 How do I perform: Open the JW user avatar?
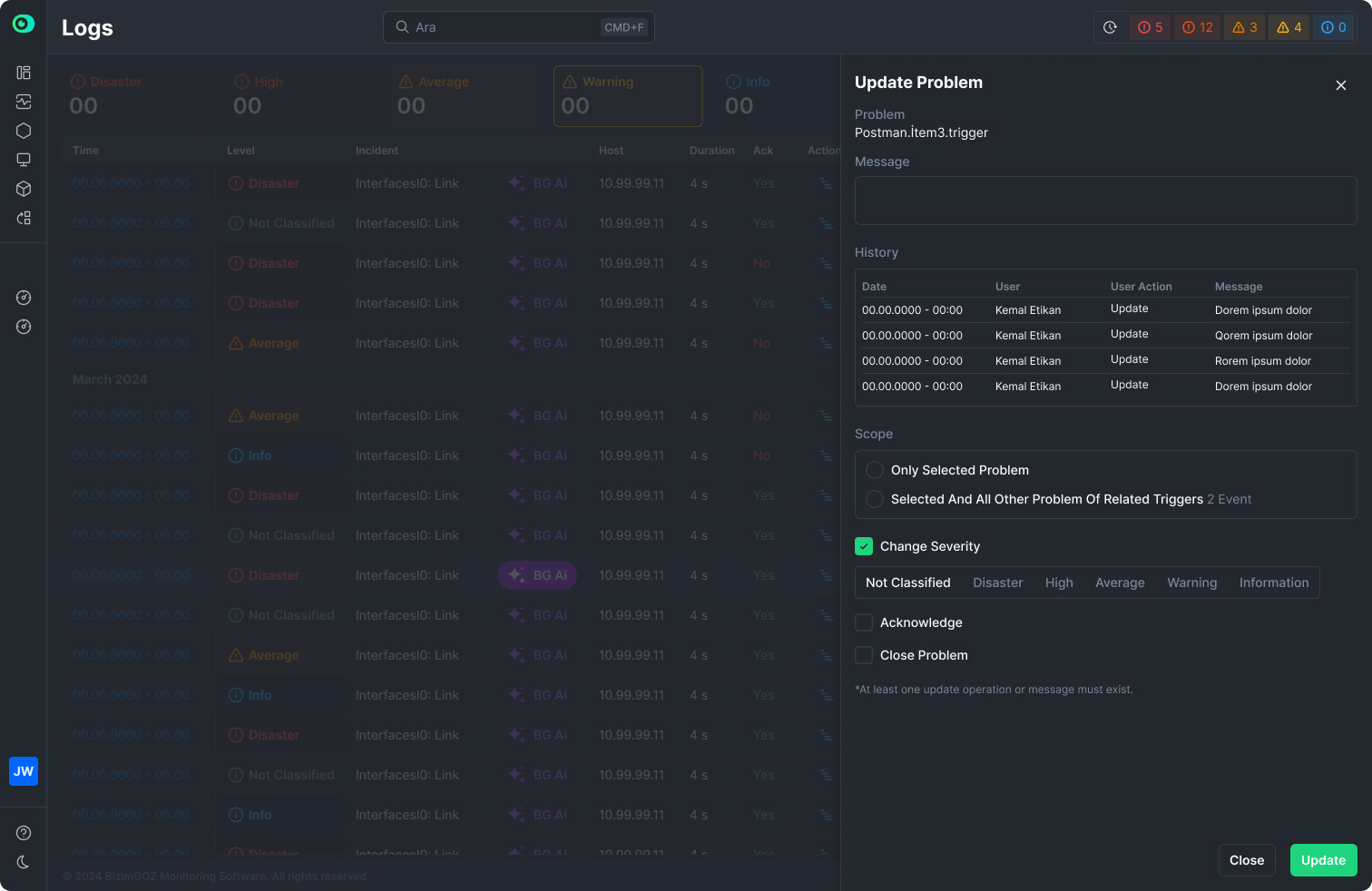(x=24, y=771)
